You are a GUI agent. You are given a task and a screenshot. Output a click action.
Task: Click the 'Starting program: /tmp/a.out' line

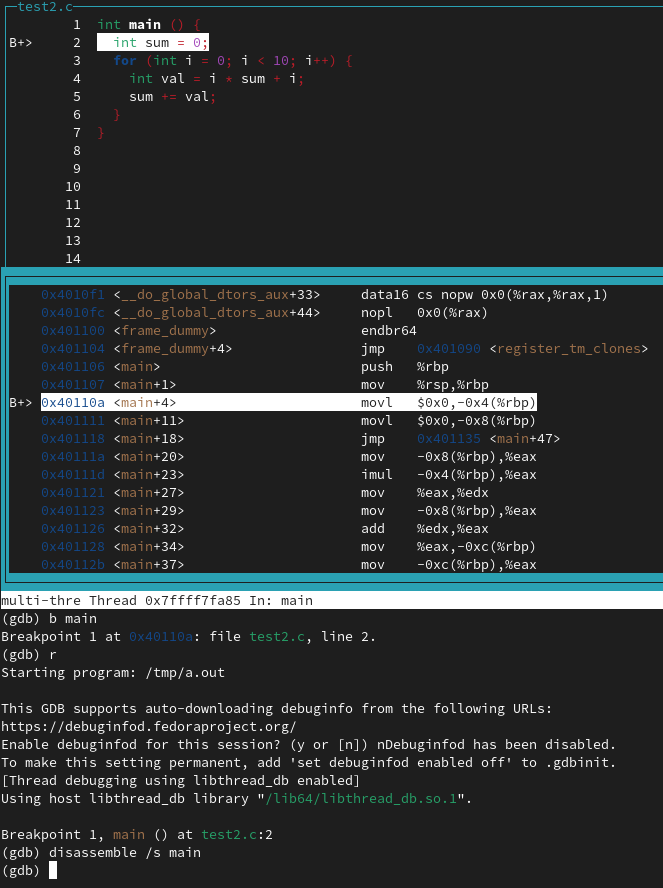click(113, 673)
